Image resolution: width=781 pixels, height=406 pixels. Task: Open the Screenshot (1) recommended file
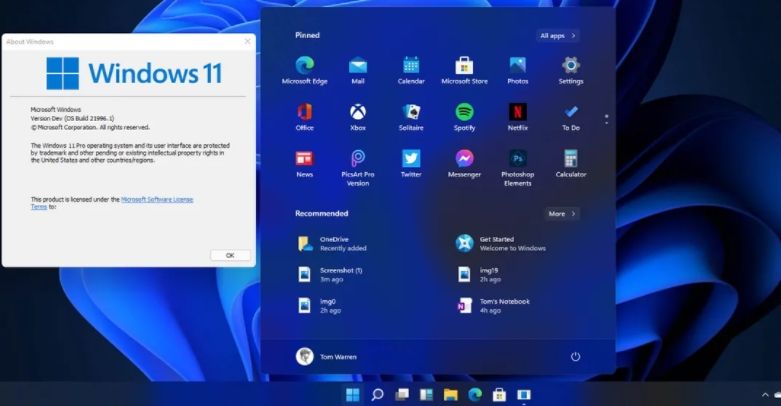click(x=330, y=274)
